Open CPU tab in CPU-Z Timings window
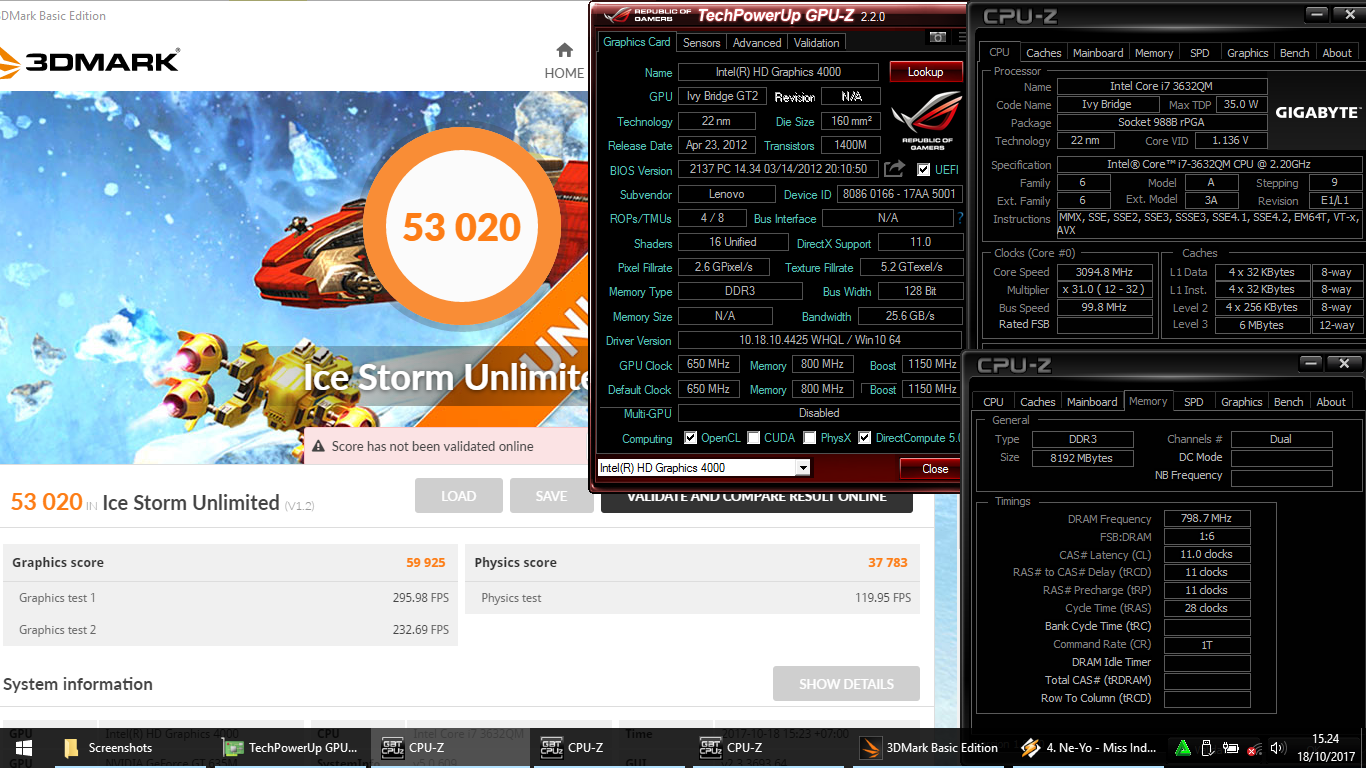This screenshot has height=768, width=1366. tap(993, 402)
